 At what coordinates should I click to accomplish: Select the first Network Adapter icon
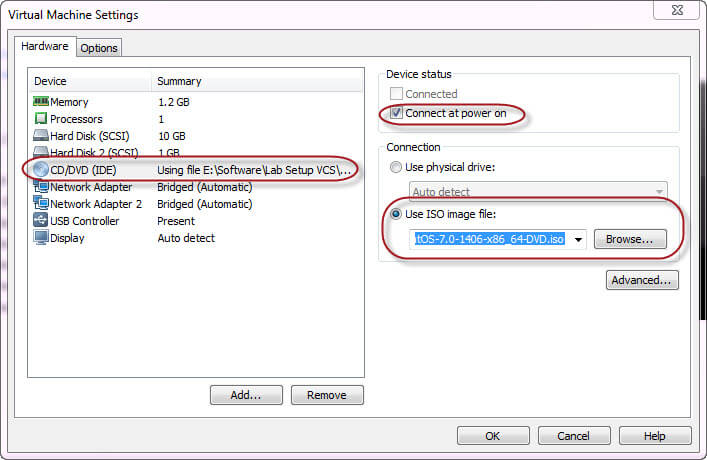point(41,186)
